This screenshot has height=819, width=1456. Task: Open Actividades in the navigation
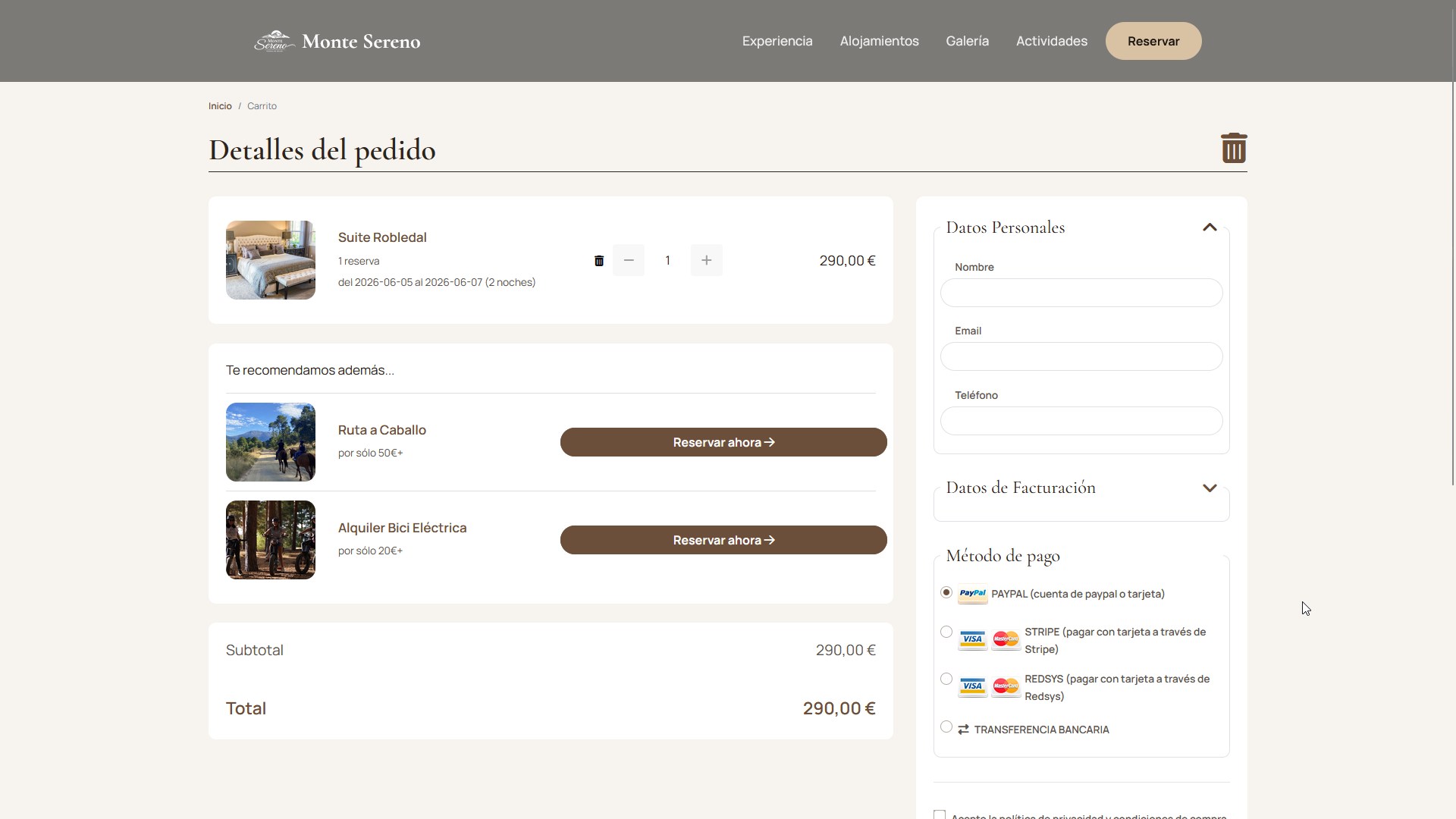coord(1051,41)
